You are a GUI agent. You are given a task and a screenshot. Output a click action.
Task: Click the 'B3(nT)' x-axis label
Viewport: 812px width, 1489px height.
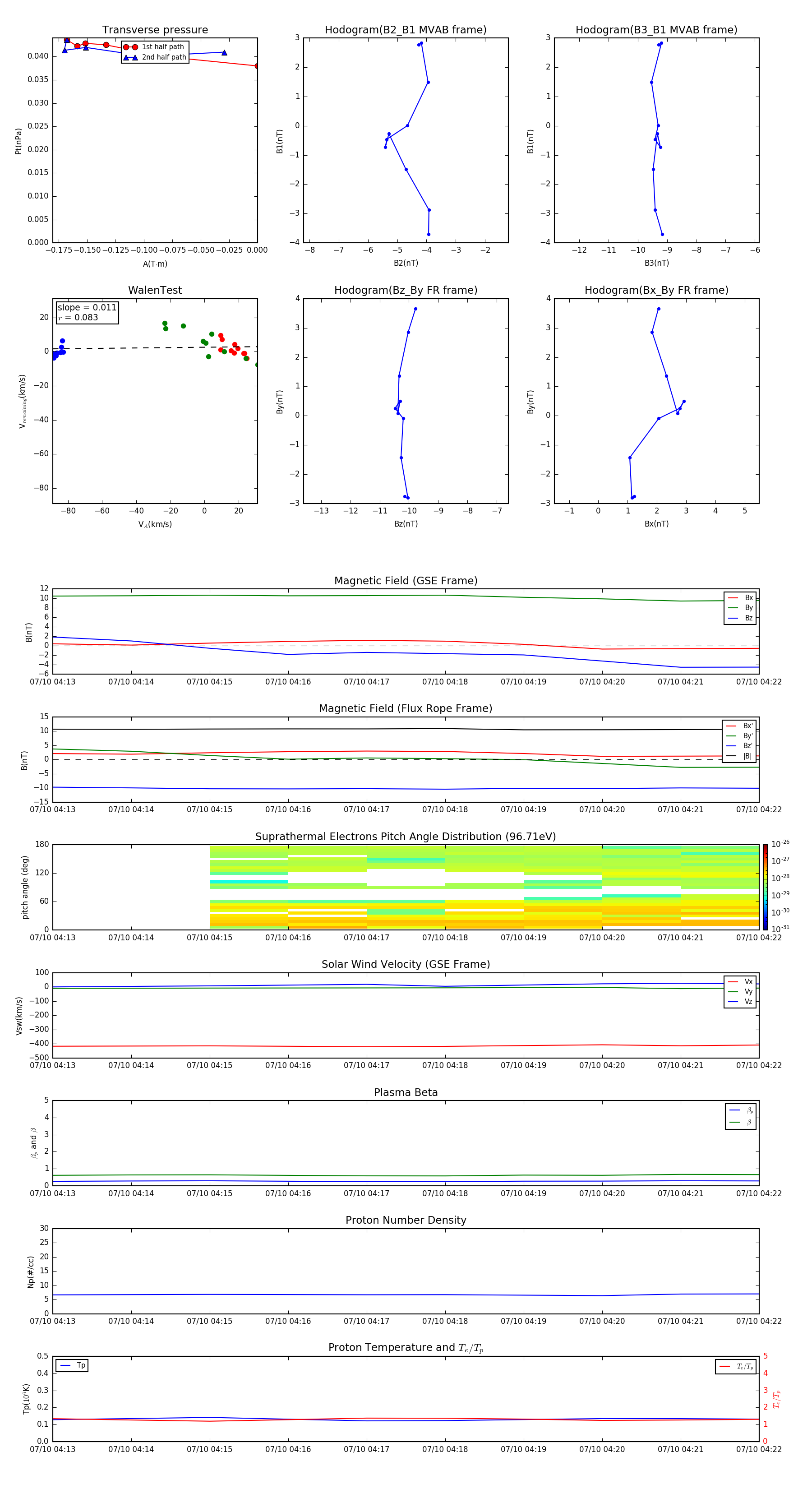pos(656,263)
